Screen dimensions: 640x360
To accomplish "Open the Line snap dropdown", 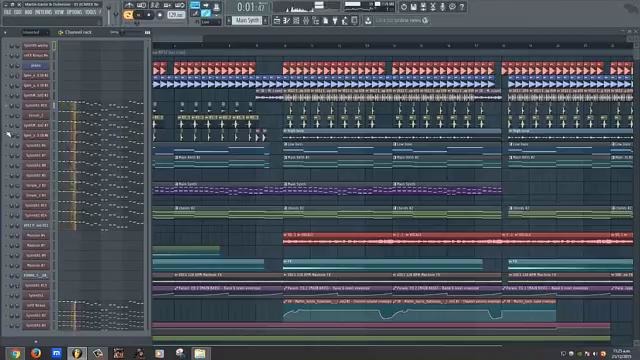I will pyautogui.click(x=211, y=22).
